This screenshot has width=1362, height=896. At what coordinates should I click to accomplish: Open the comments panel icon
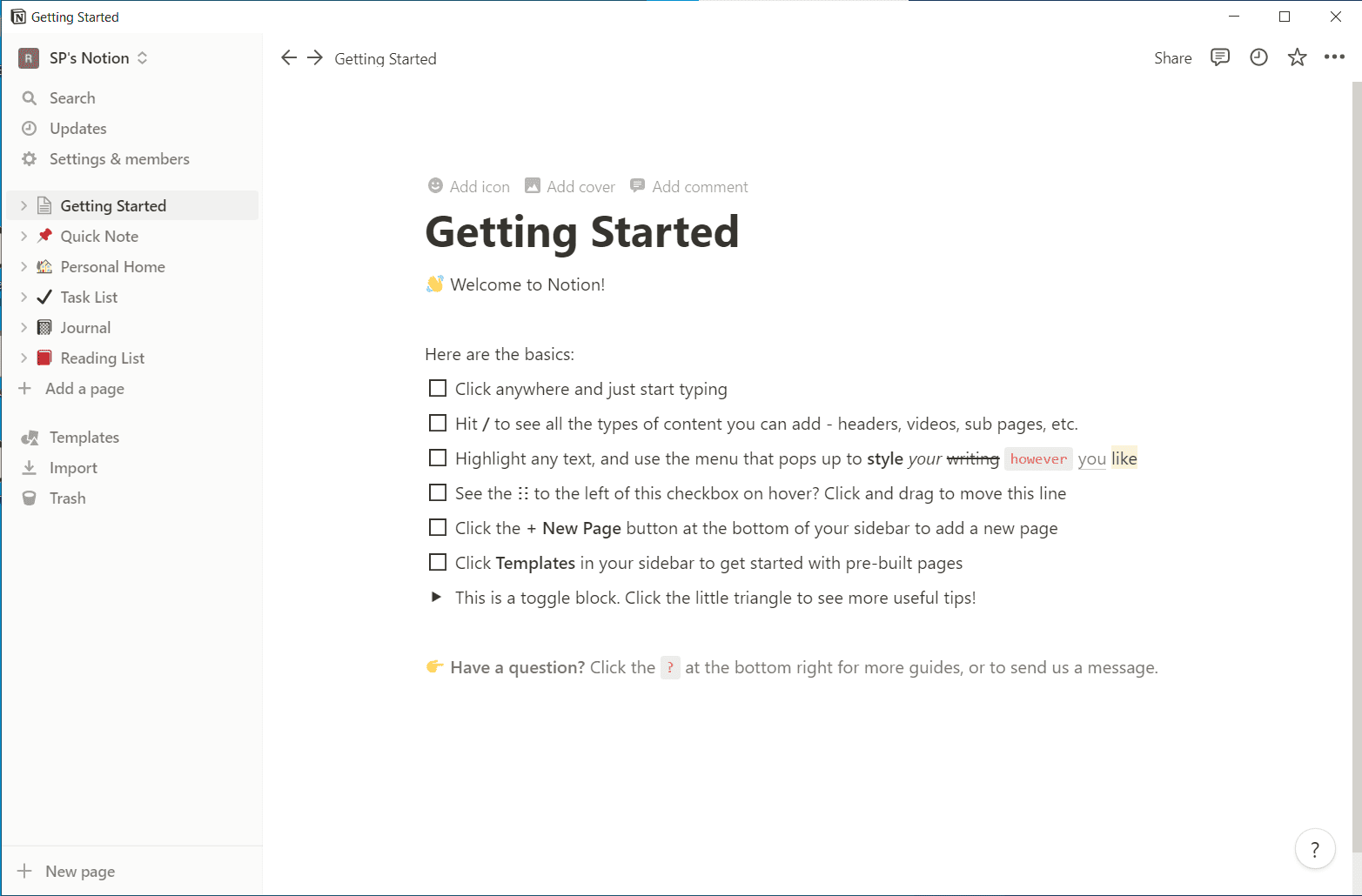point(1220,57)
